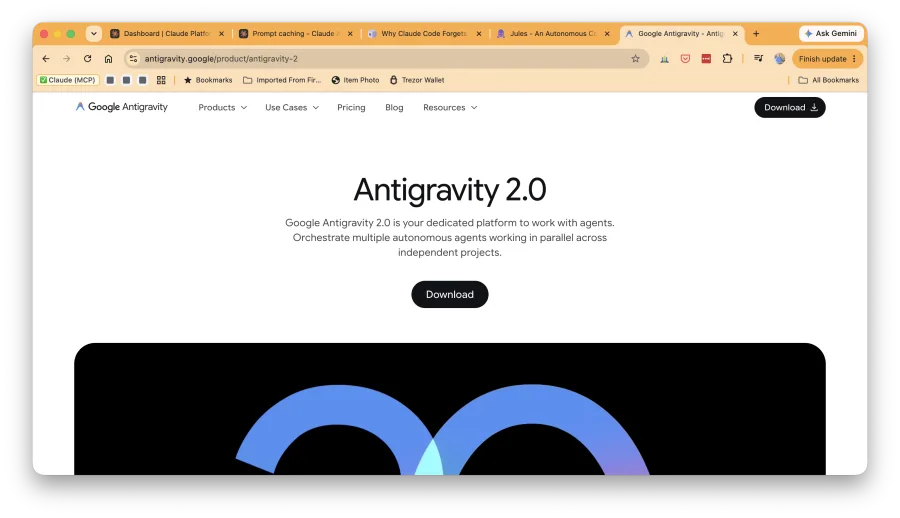Screen dimensions: 900x518
Task: Open the Imported From Firefox folder
Action: (282, 80)
